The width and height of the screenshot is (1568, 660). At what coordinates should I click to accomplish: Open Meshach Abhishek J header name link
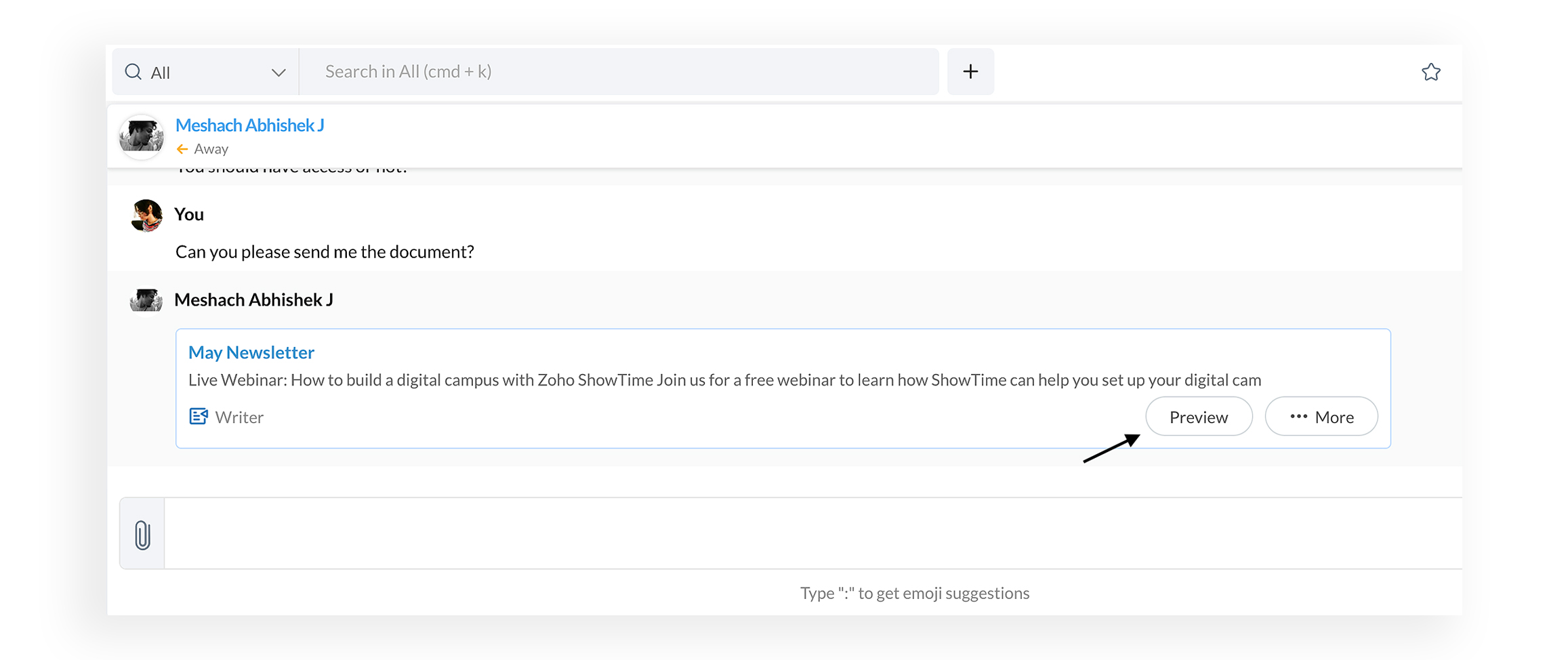tap(249, 125)
